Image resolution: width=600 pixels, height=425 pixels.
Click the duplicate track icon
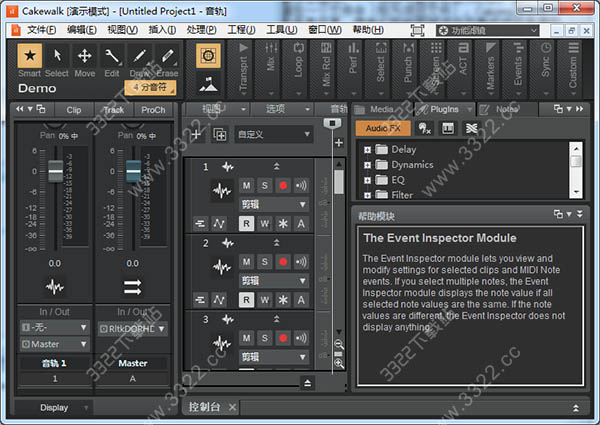point(220,134)
